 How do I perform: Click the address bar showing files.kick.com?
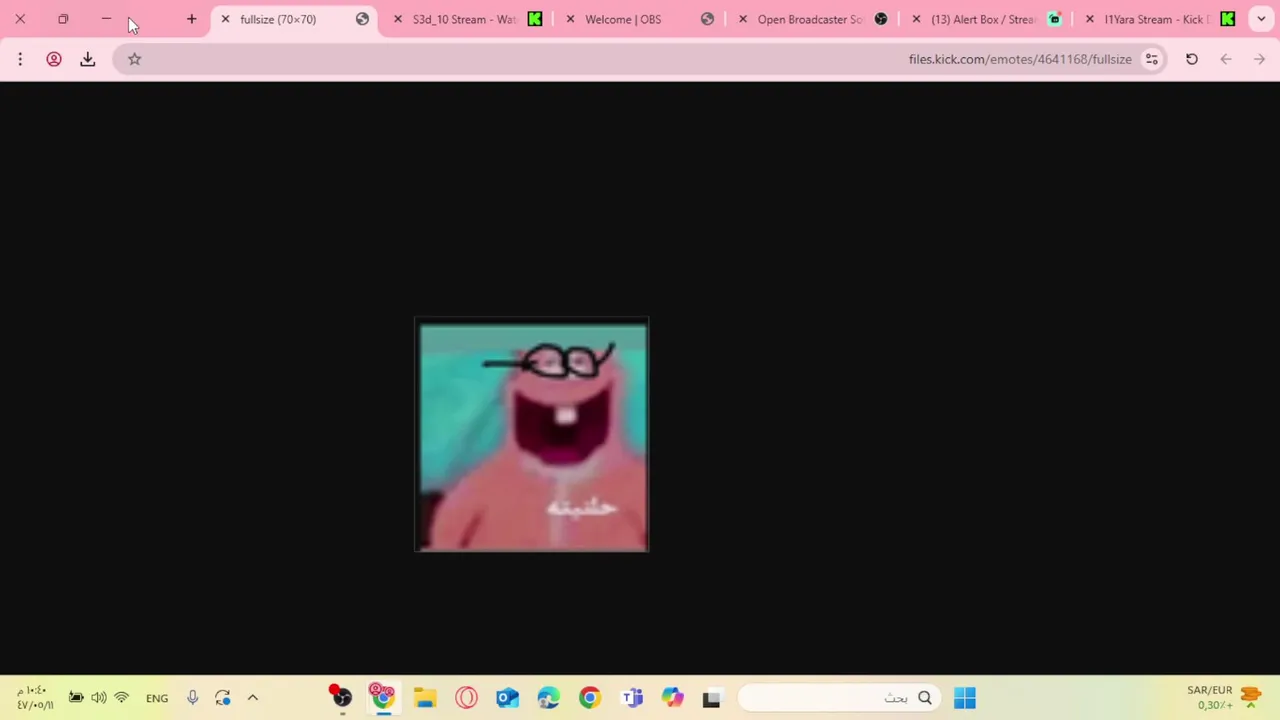pyautogui.click(x=640, y=59)
